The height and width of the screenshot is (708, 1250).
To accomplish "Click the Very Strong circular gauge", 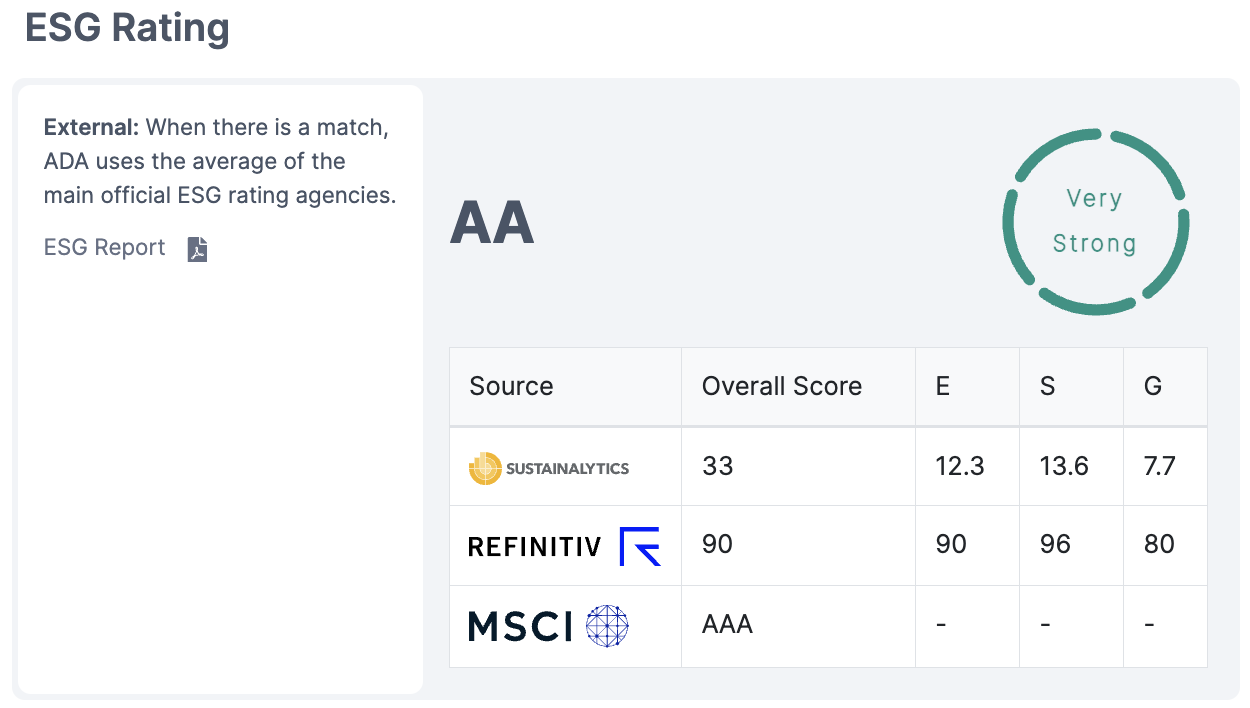I will point(1095,221).
